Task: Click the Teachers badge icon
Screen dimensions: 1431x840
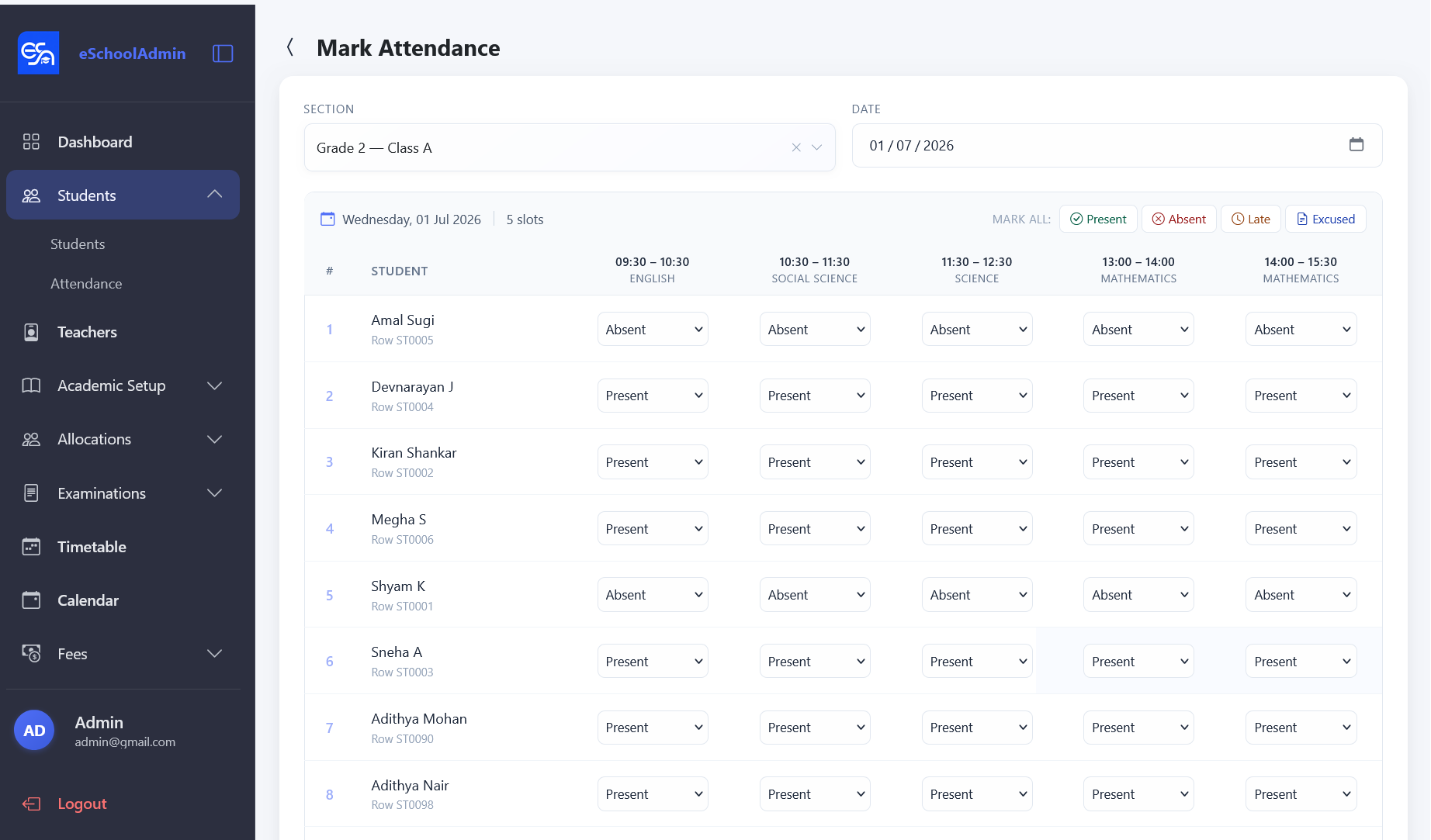Action: pyautogui.click(x=31, y=332)
